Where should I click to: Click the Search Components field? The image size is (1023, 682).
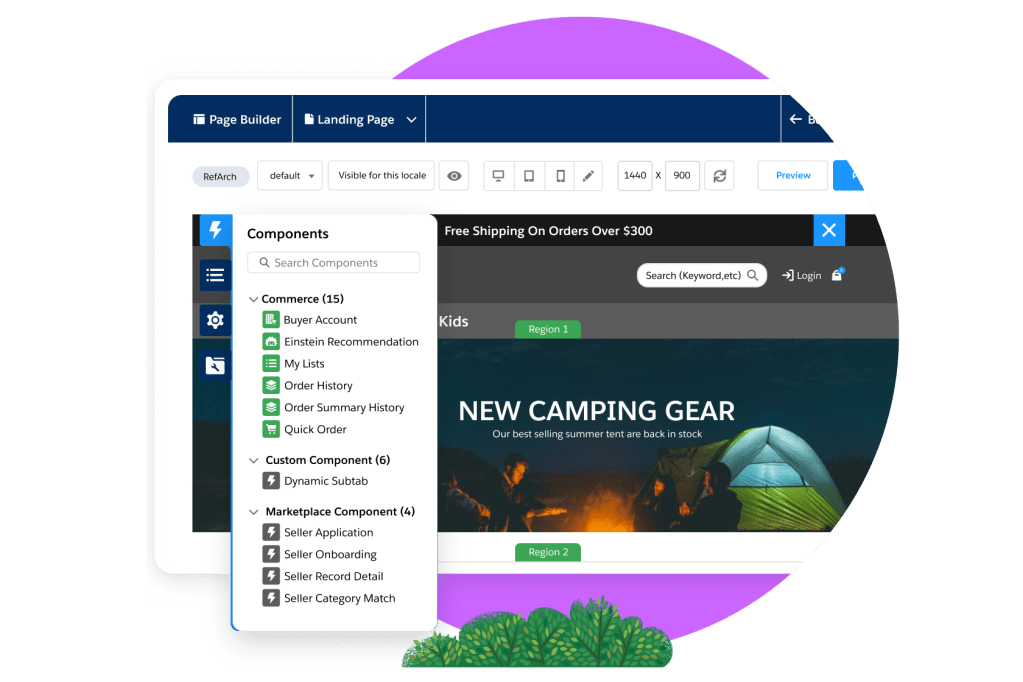point(333,262)
